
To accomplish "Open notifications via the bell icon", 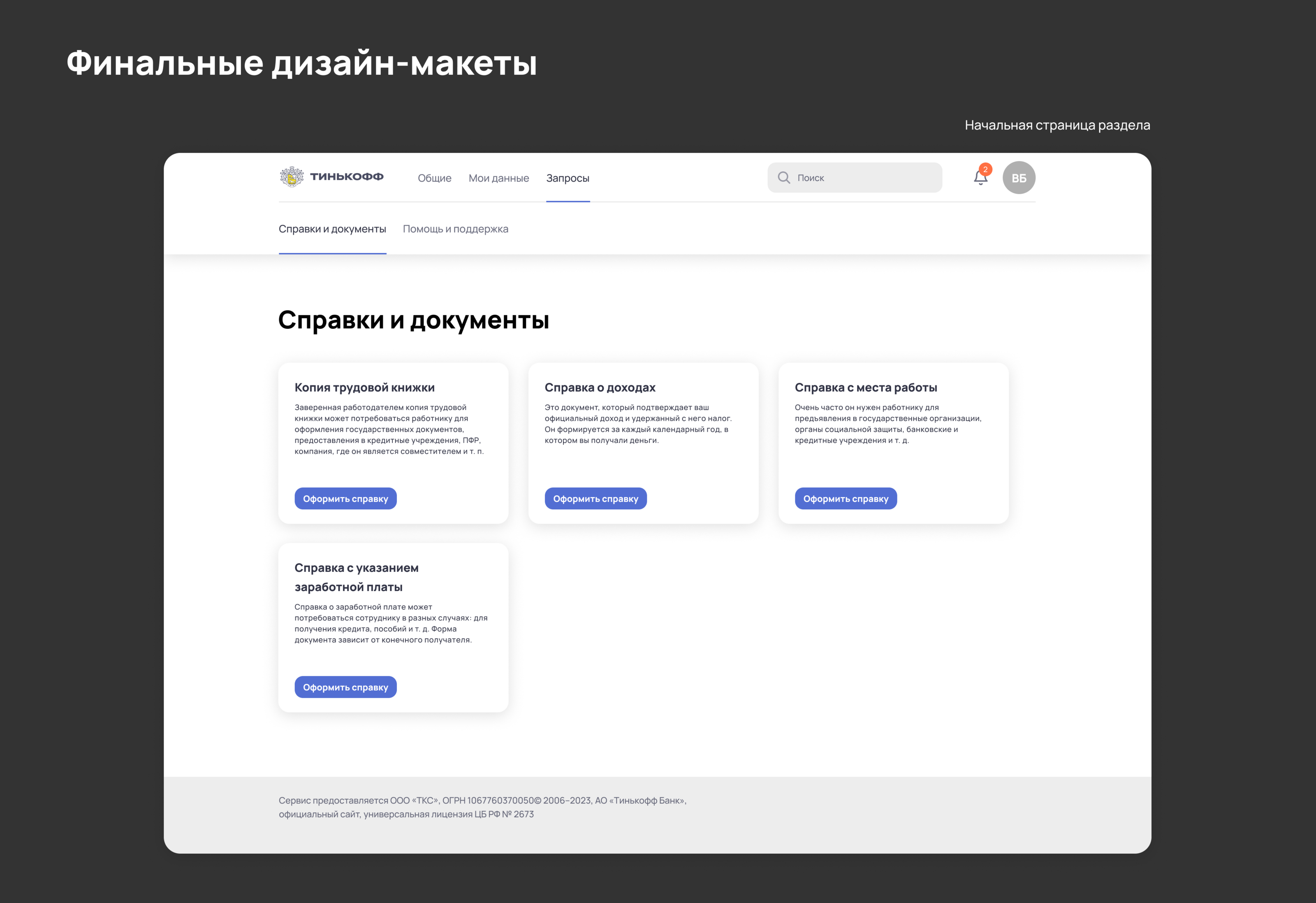I will 980,179.
